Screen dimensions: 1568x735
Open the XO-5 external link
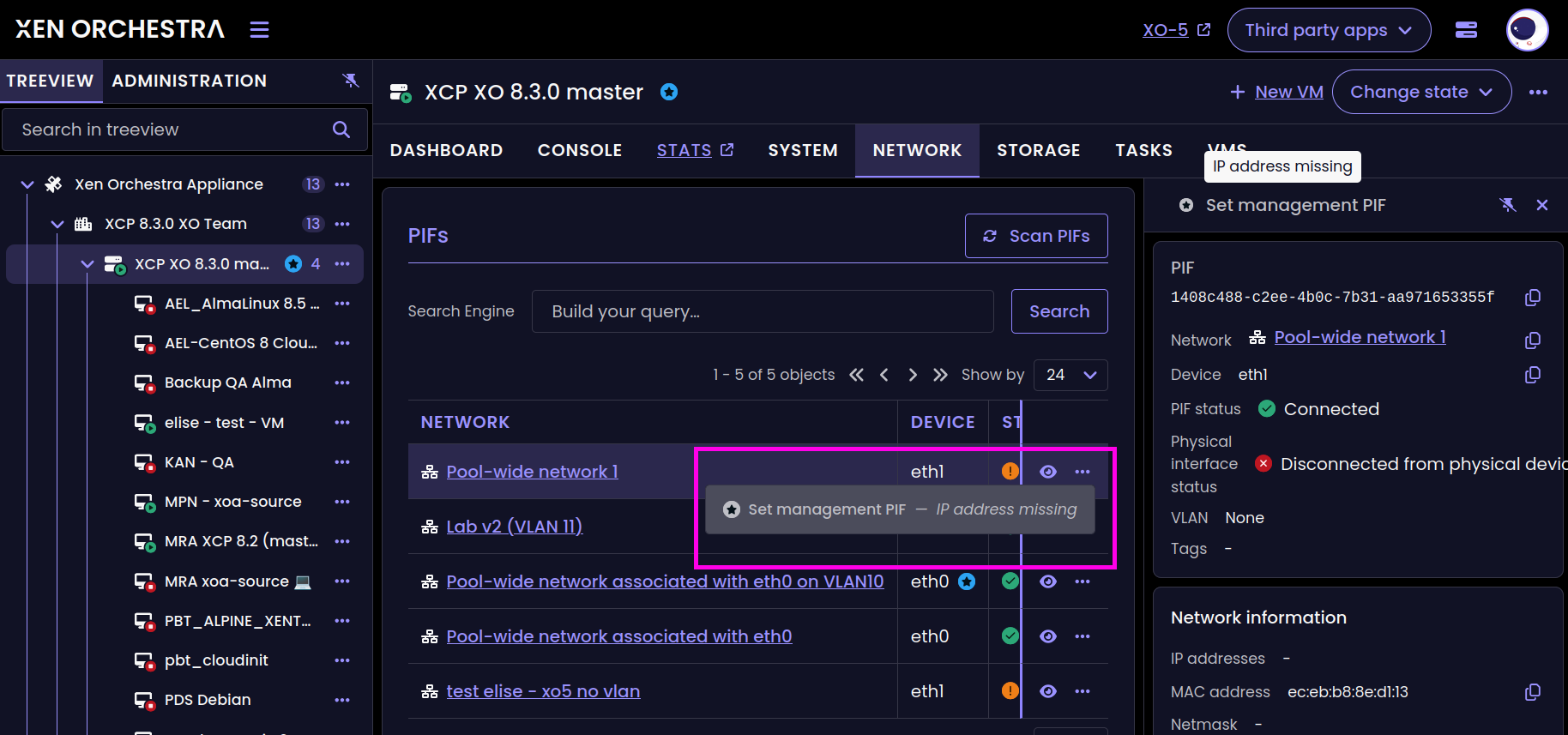(x=1176, y=30)
